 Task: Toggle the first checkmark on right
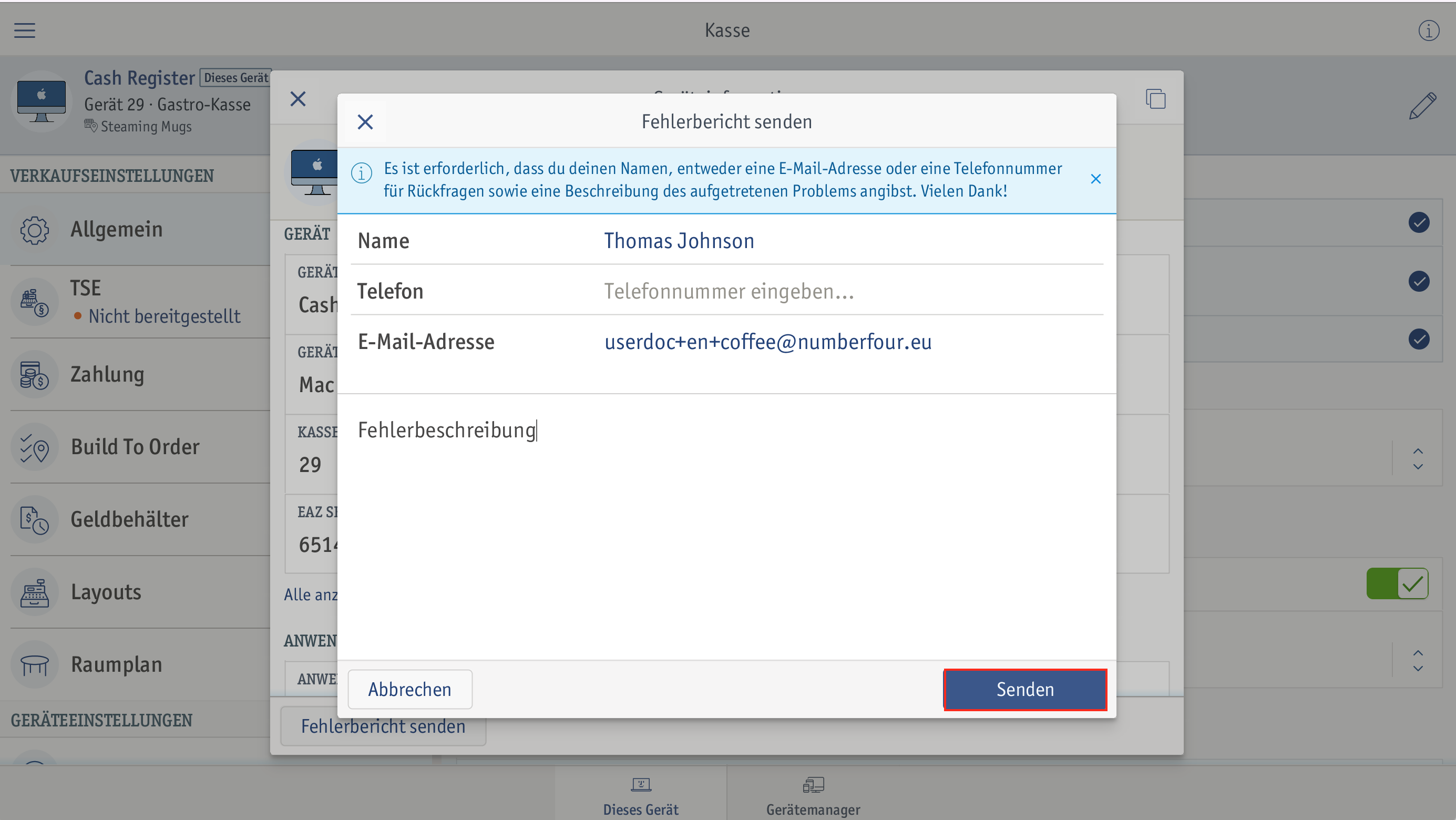pos(1419,222)
